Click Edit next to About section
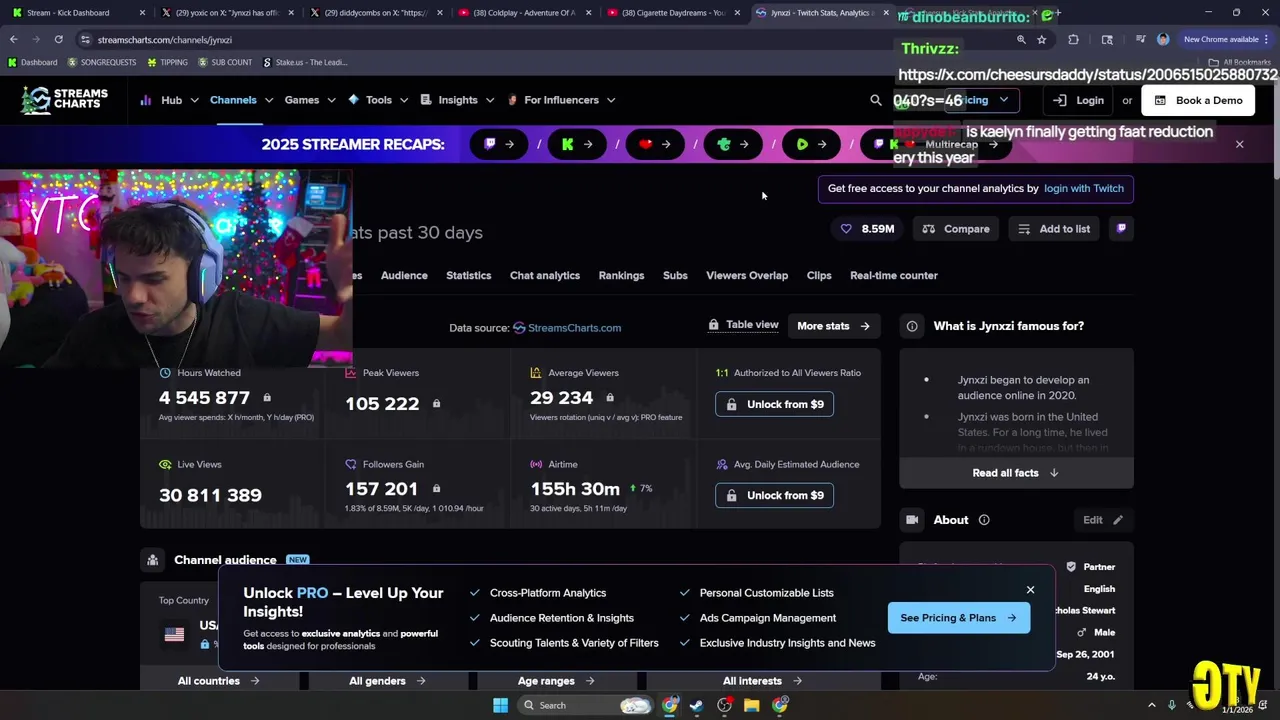Screen dimensions: 1280x720 coord(1103,520)
